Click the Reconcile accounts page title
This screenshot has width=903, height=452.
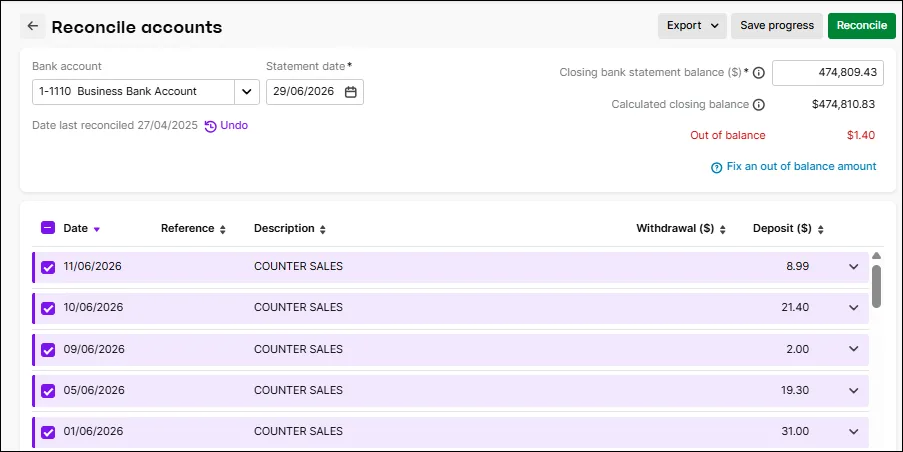pos(136,27)
